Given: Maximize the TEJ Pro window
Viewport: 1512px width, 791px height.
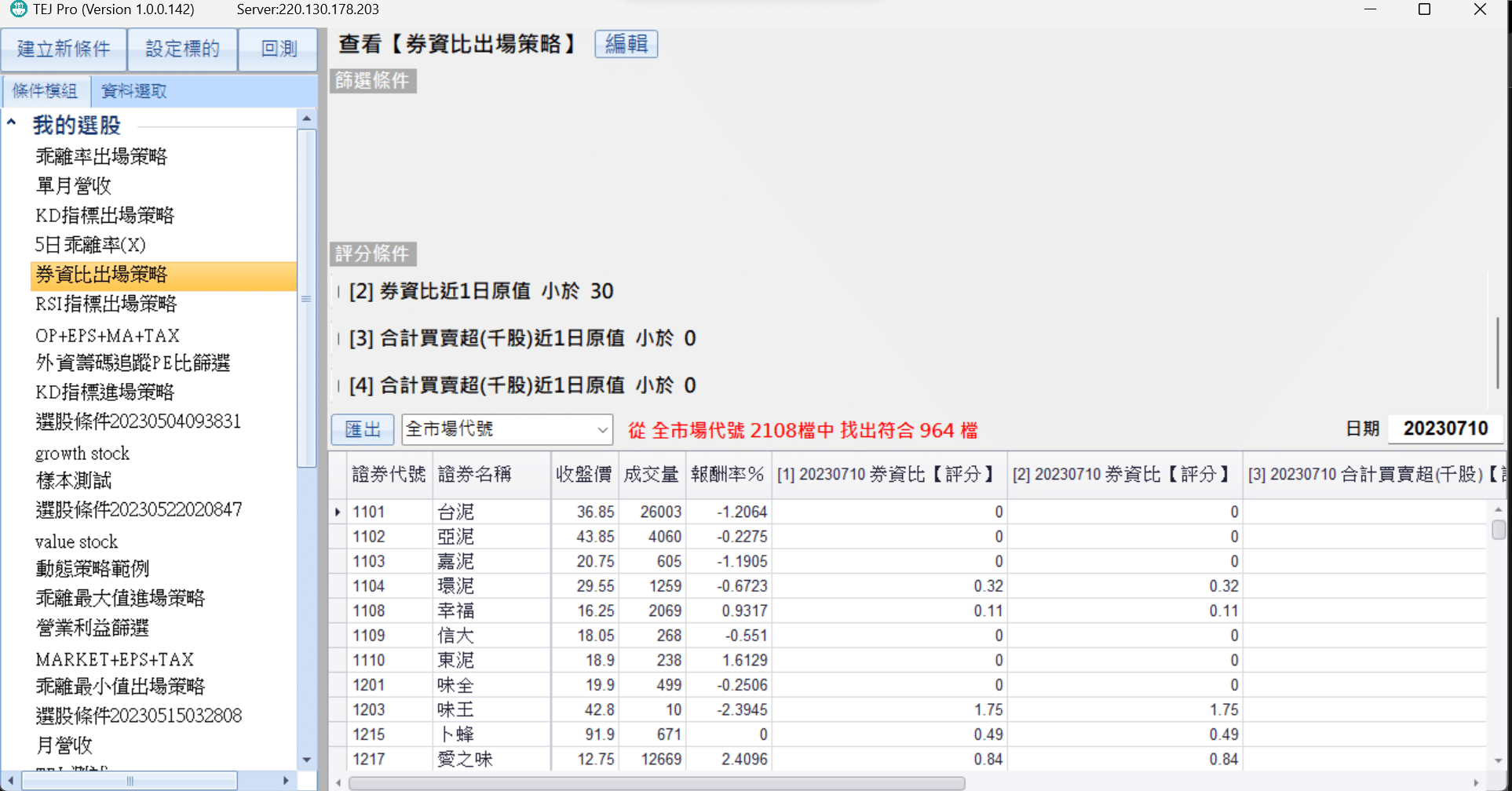Looking at the screenshot, I should (1424, 9).
